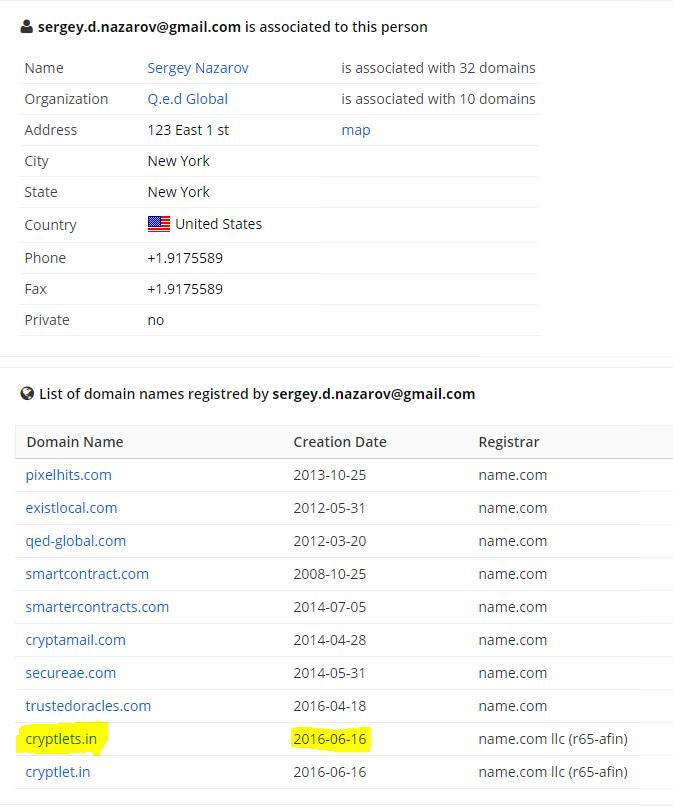Select the creation date 2014-07-05
673x806 pixels.
(x=330, y=607)
